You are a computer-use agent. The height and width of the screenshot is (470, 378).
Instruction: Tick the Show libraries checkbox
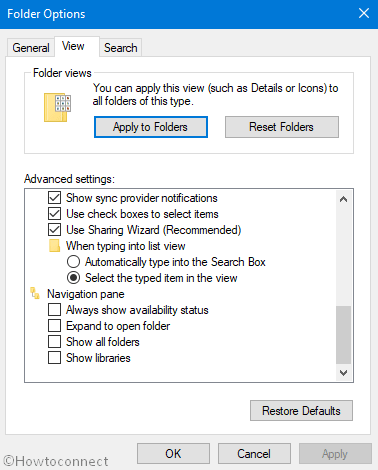54,358
